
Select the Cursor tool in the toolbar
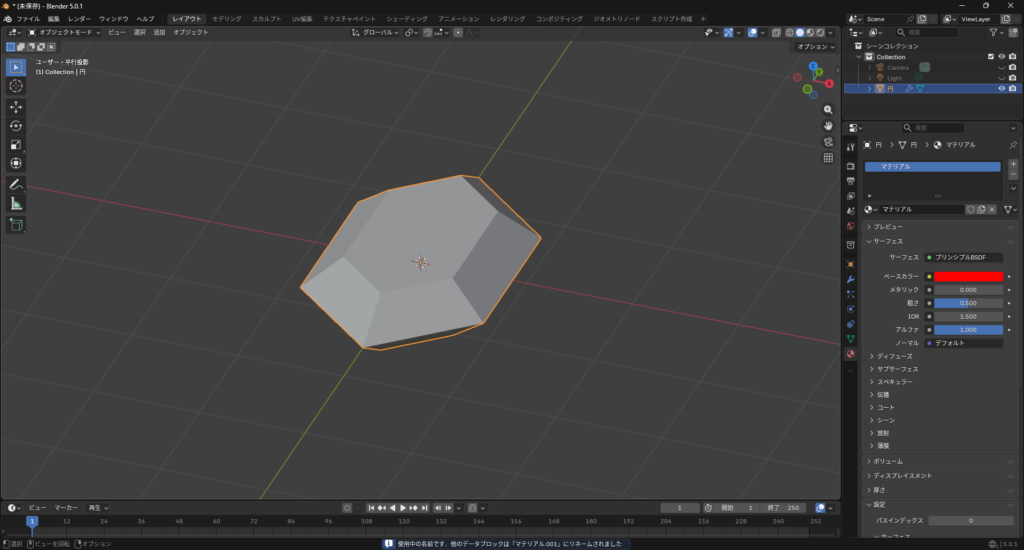click(16, 86)
